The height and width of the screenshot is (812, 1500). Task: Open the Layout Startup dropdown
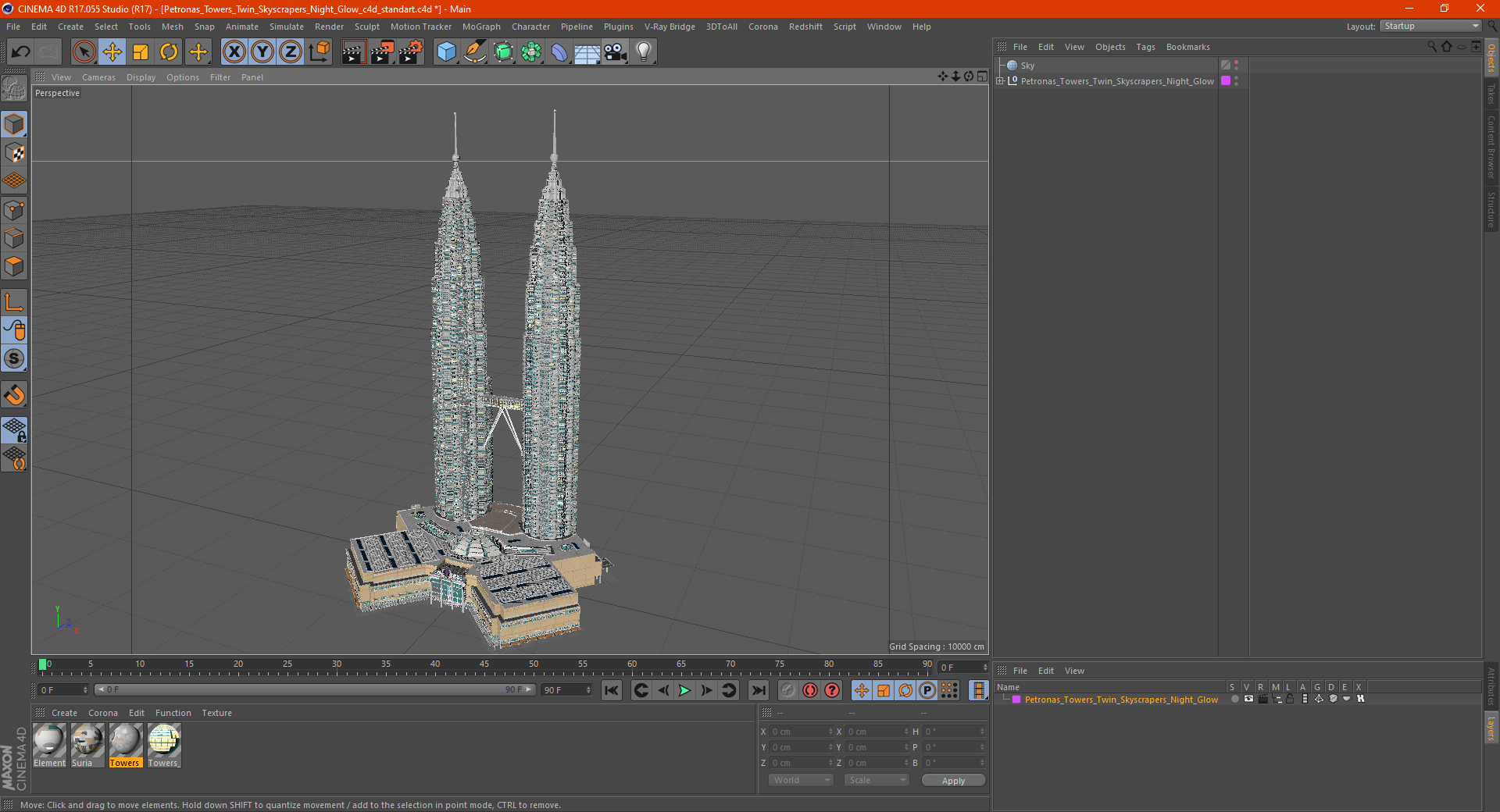1430,26
